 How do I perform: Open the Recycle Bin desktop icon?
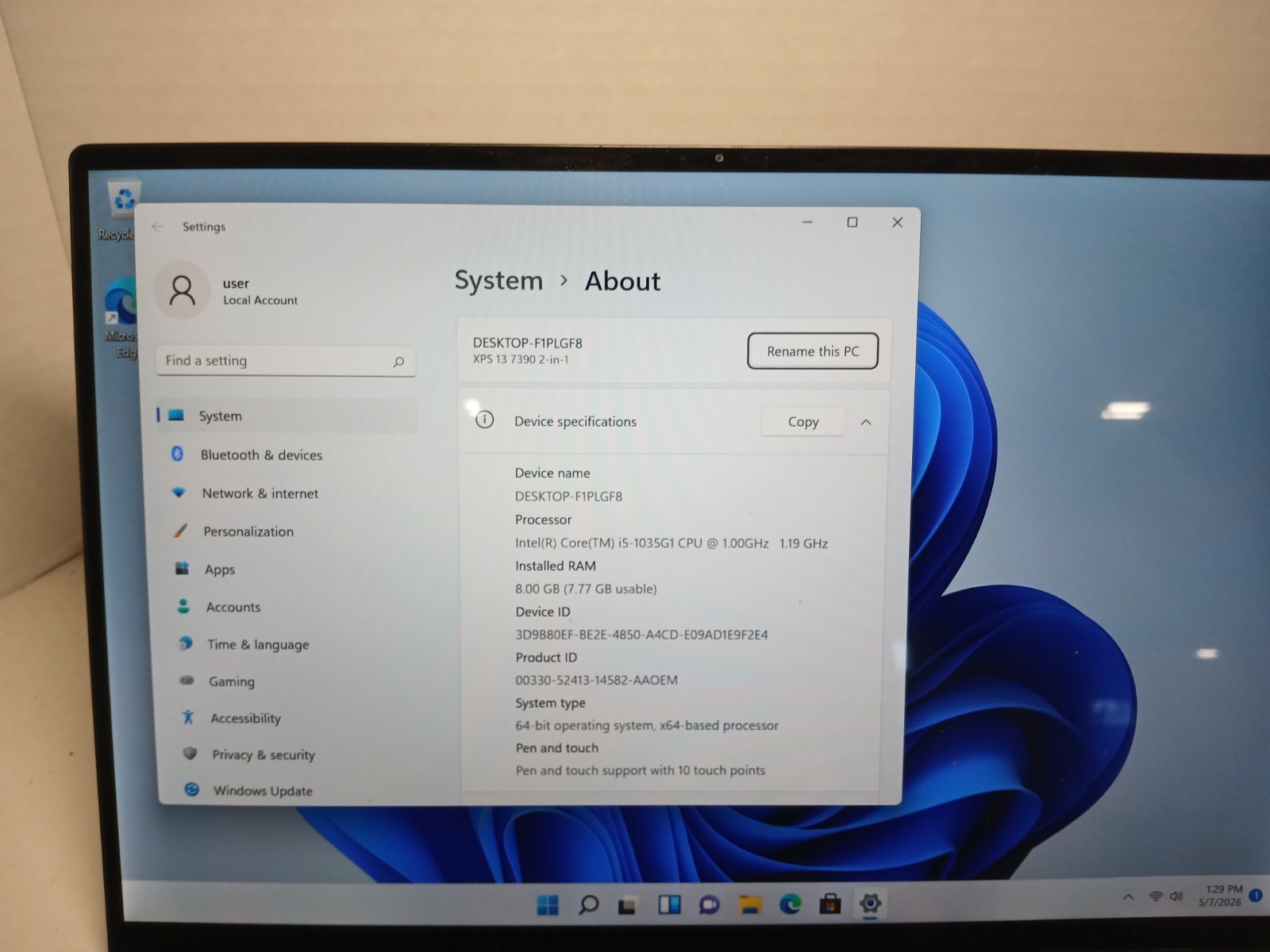click(124, 211)
